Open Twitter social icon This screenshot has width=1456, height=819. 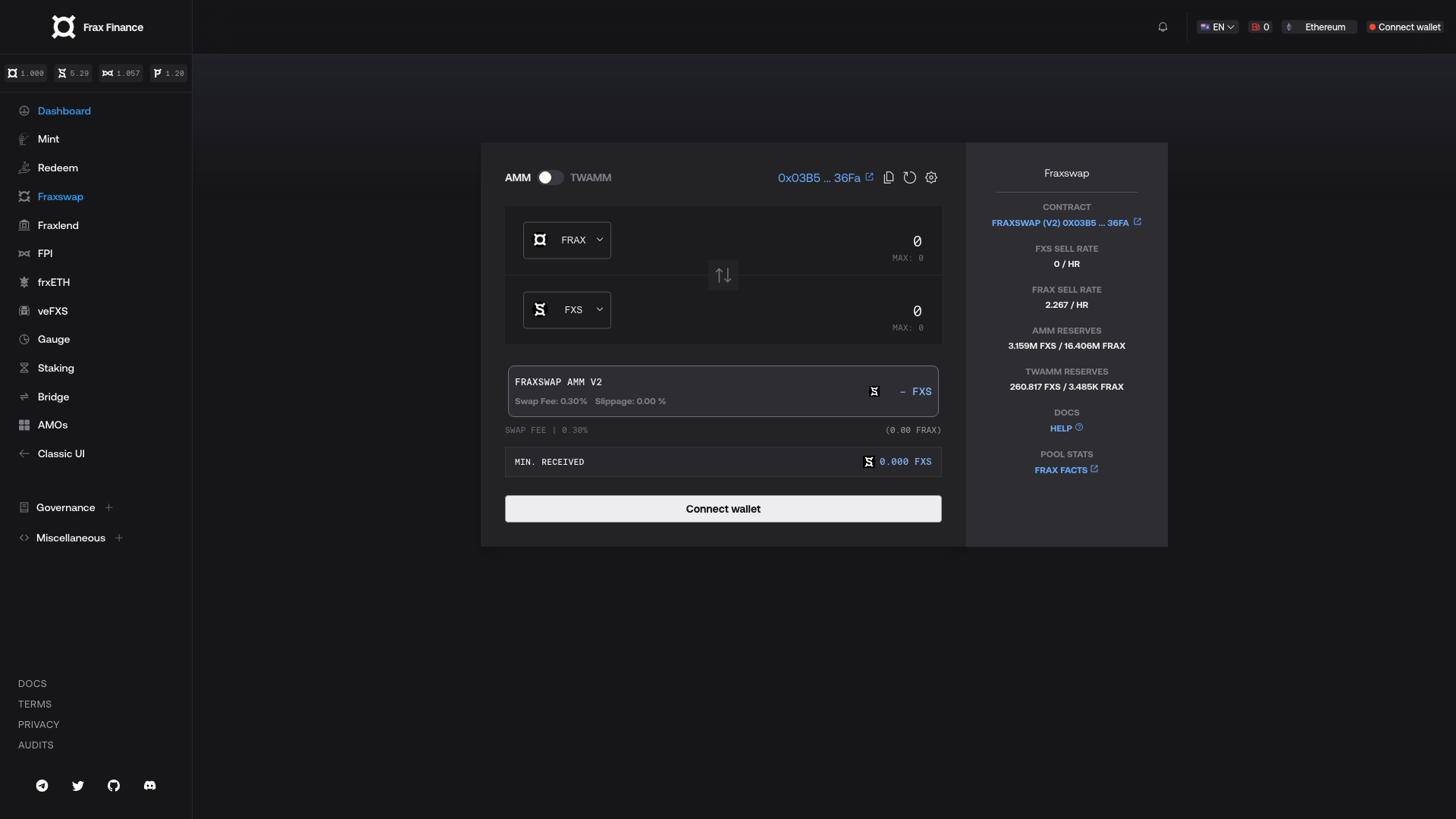[78, 786]
